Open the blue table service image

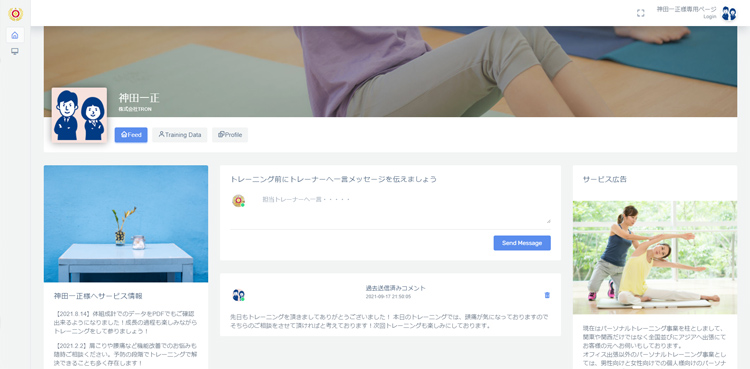click(x=126, y=224)
